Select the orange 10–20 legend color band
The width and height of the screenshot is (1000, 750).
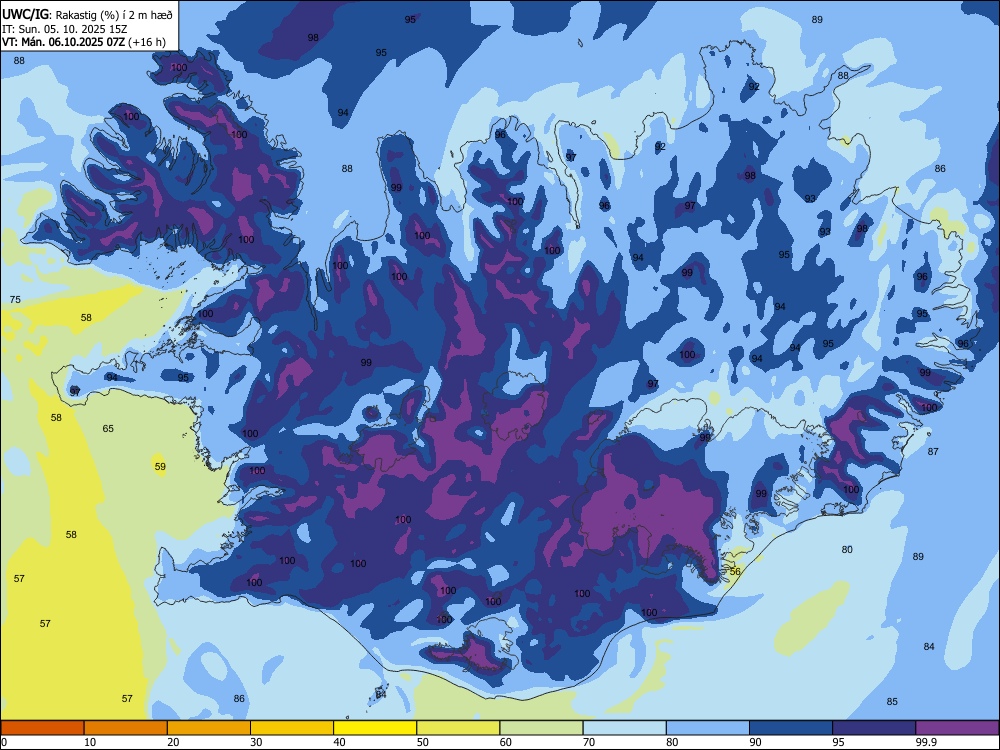(126, 728)
